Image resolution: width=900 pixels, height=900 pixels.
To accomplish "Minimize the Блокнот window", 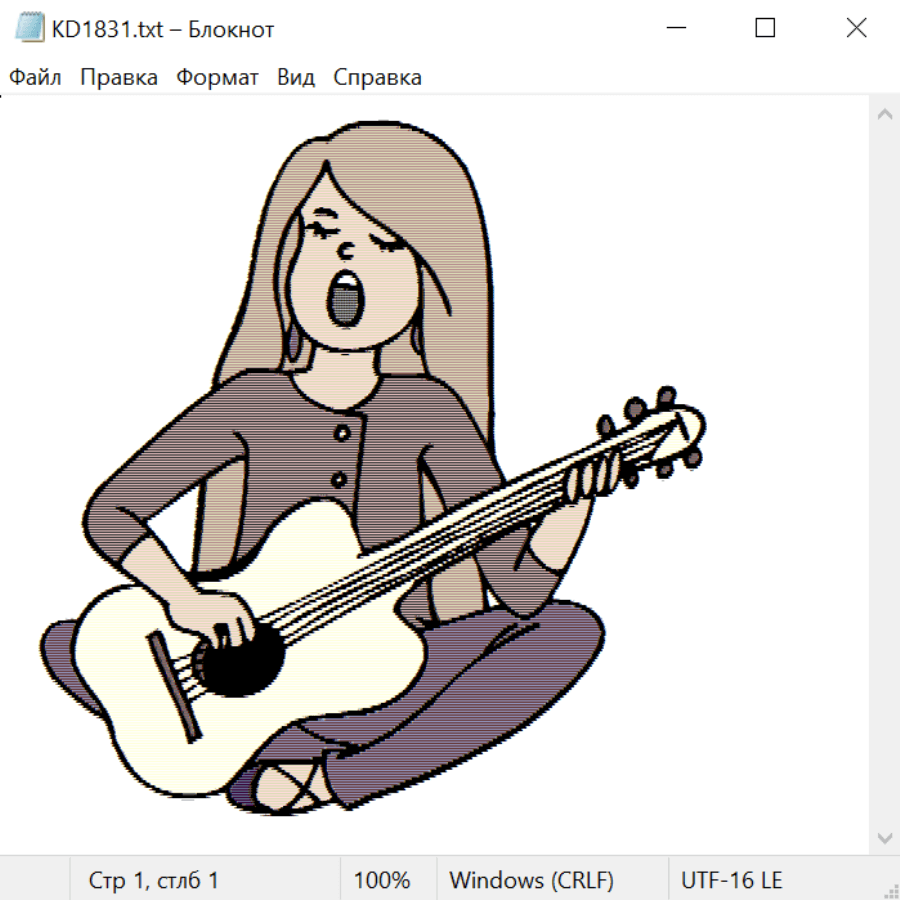I will 675,29.
